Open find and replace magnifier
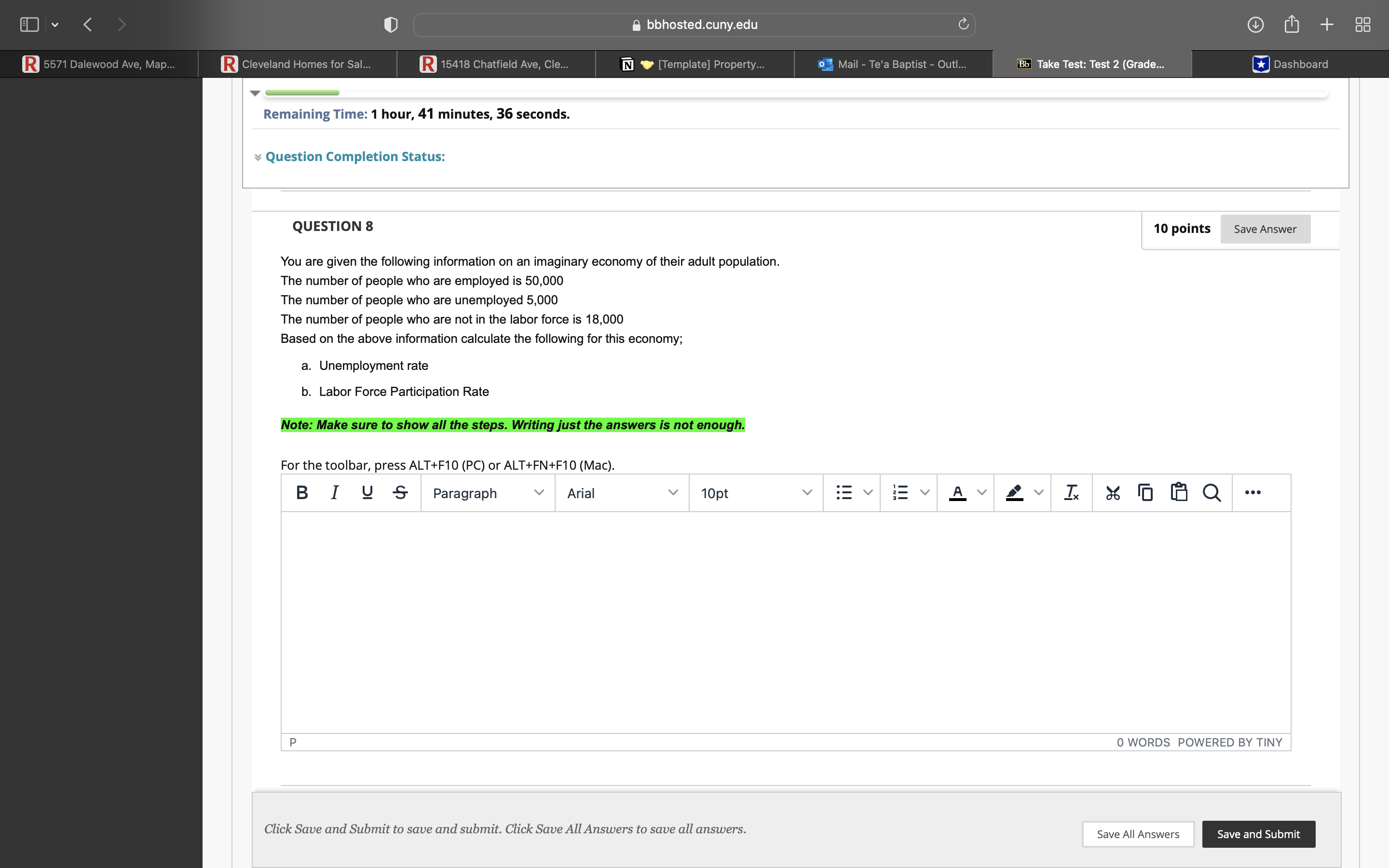The width and height of the screenshot is (1389, 868). point(1211,492)
